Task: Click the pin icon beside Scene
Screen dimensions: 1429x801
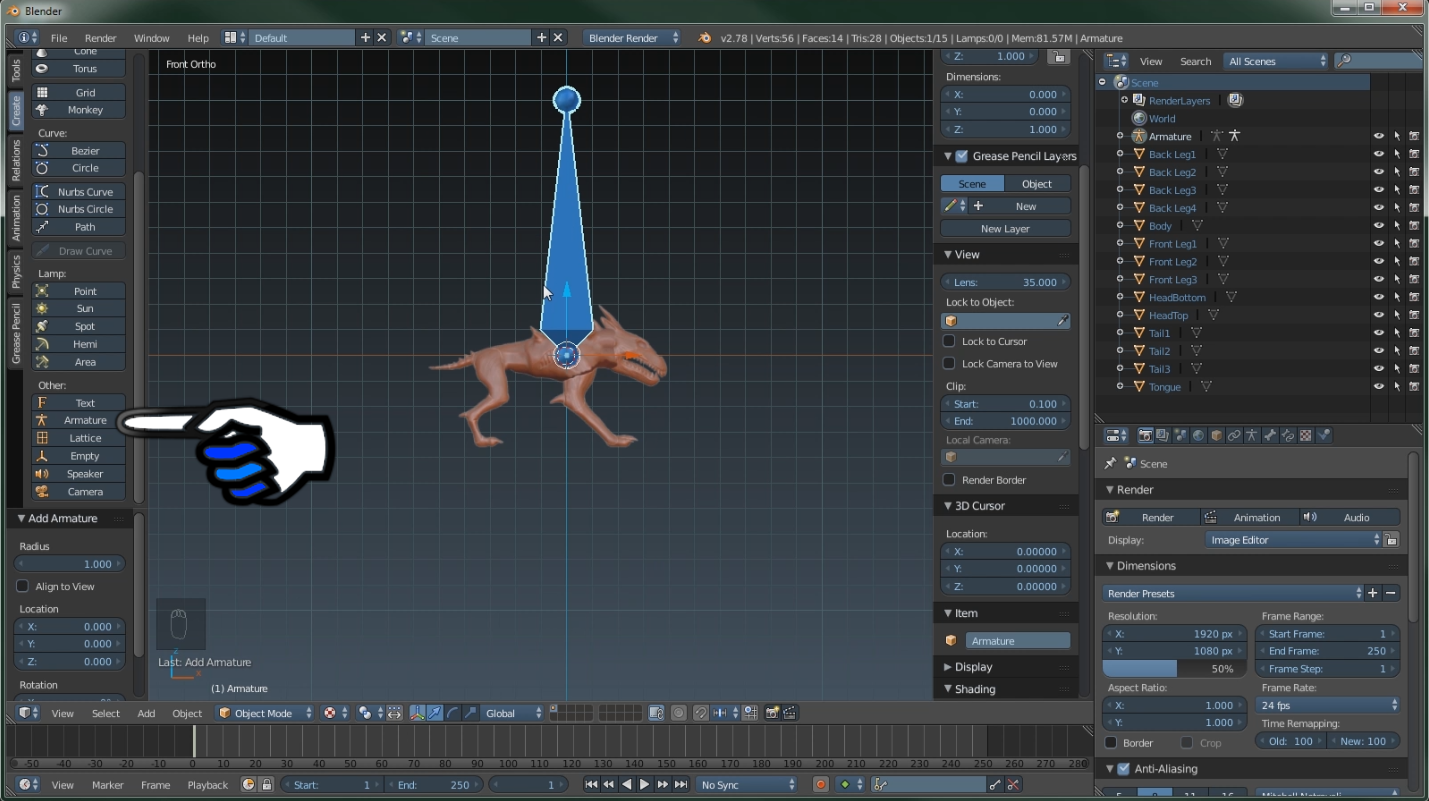Action: pos(1110,463)
